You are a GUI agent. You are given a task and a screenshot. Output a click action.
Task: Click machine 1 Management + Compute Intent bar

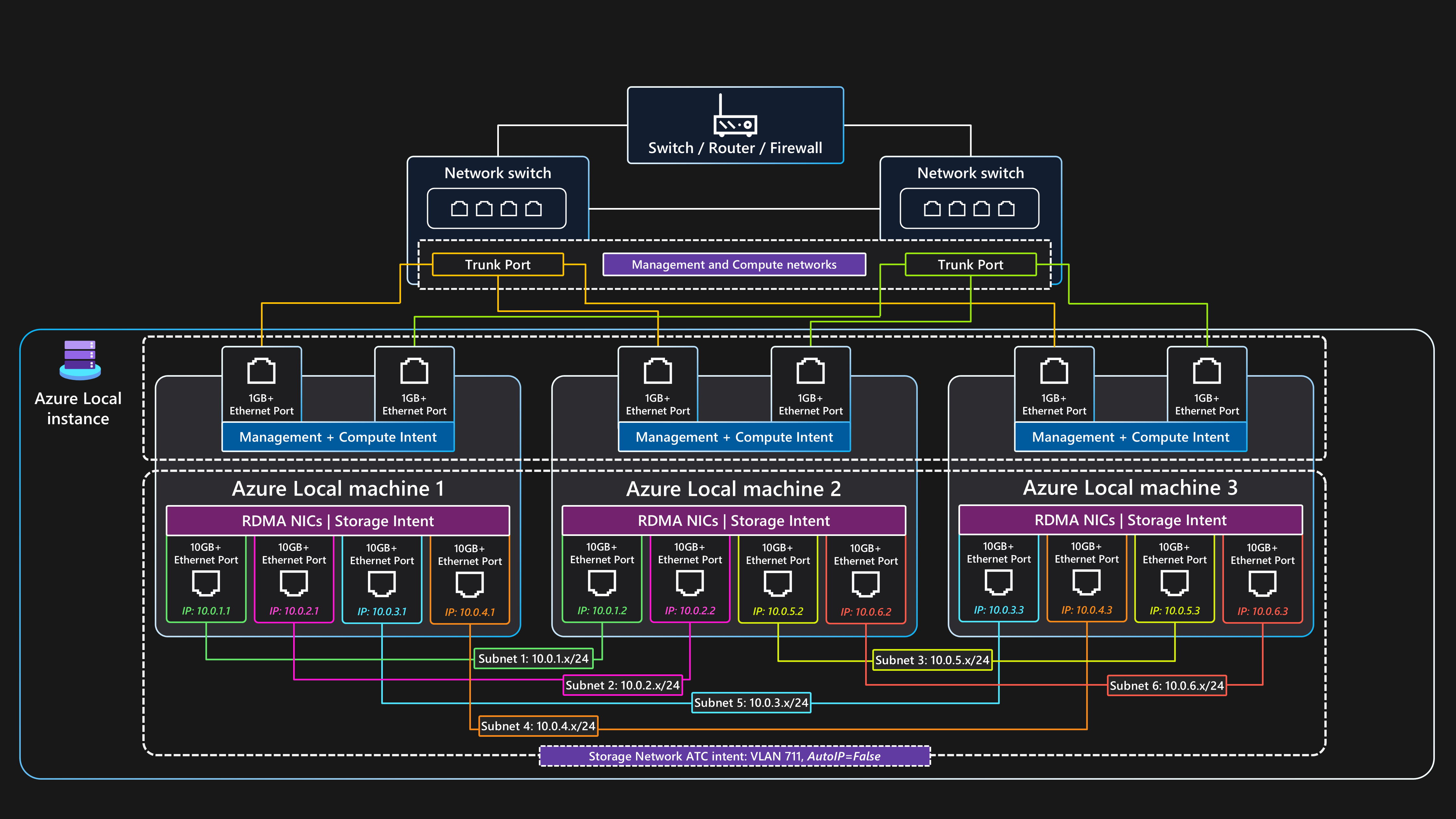(338, 437)
